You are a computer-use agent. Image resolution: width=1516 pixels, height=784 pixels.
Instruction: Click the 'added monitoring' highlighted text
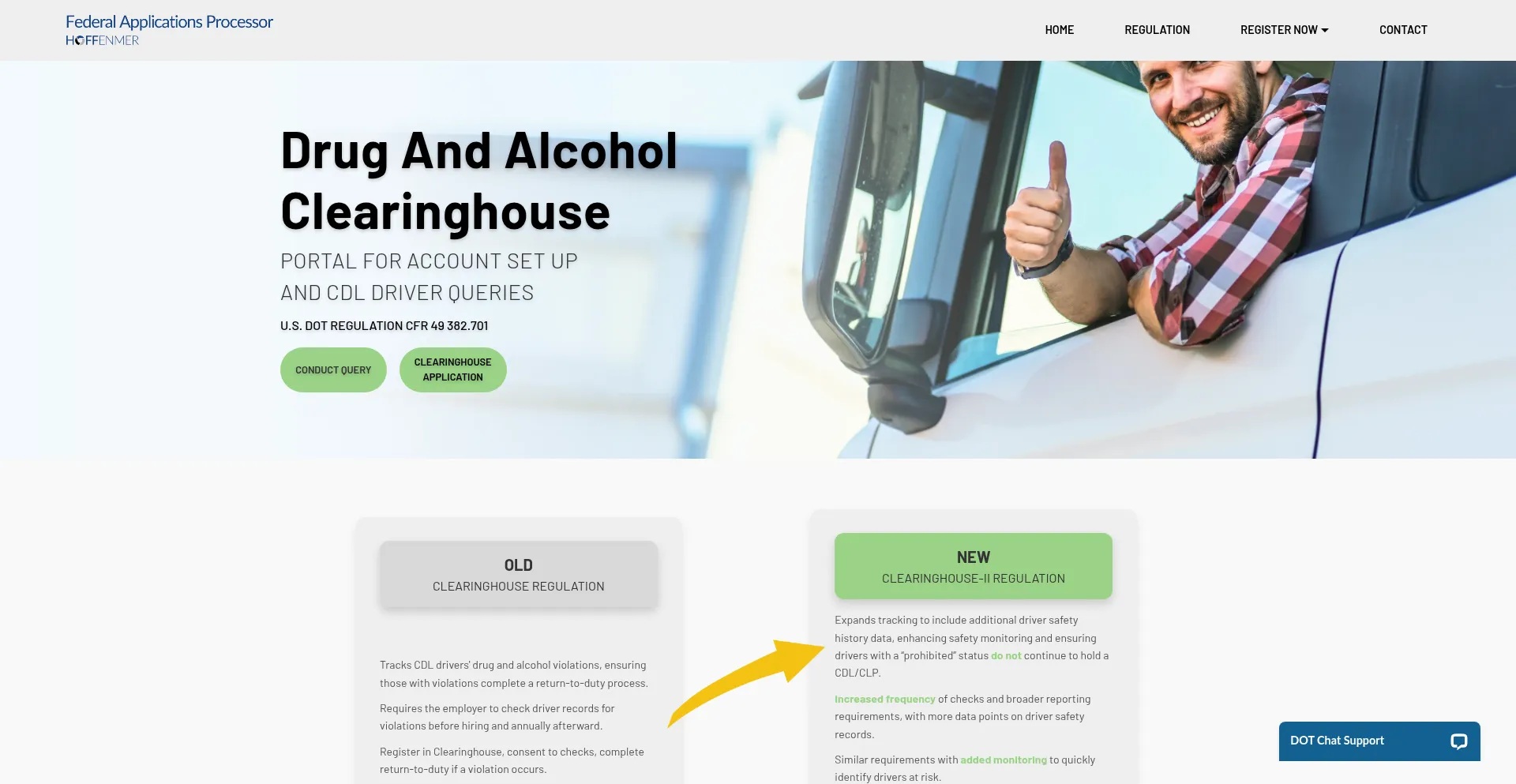pos(1003,760)
